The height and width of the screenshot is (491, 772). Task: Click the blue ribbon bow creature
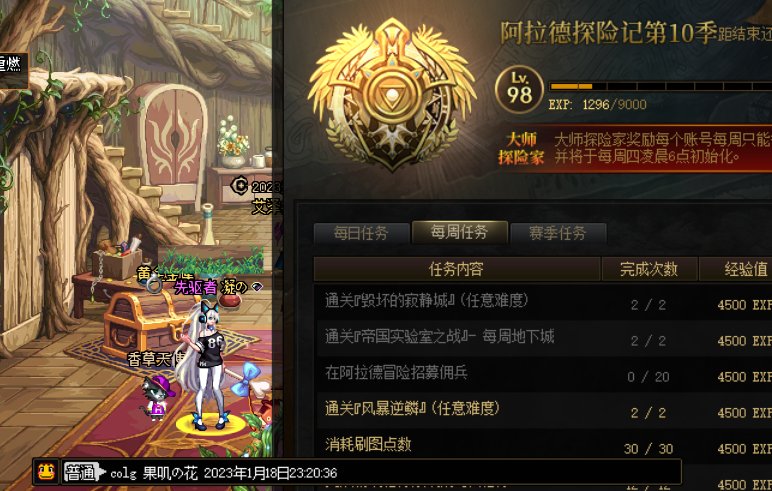coord(250,379)
